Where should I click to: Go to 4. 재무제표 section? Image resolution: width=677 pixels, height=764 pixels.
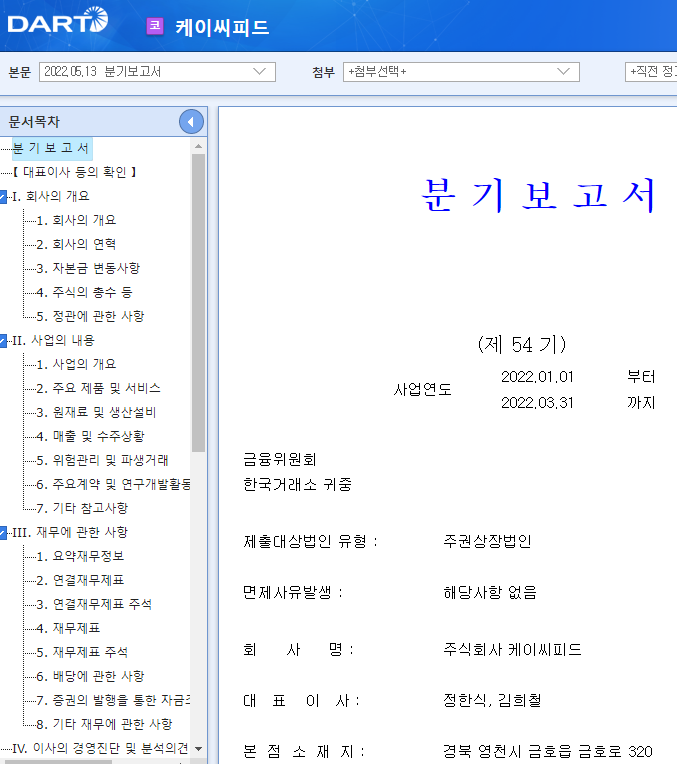coord(68,628)
